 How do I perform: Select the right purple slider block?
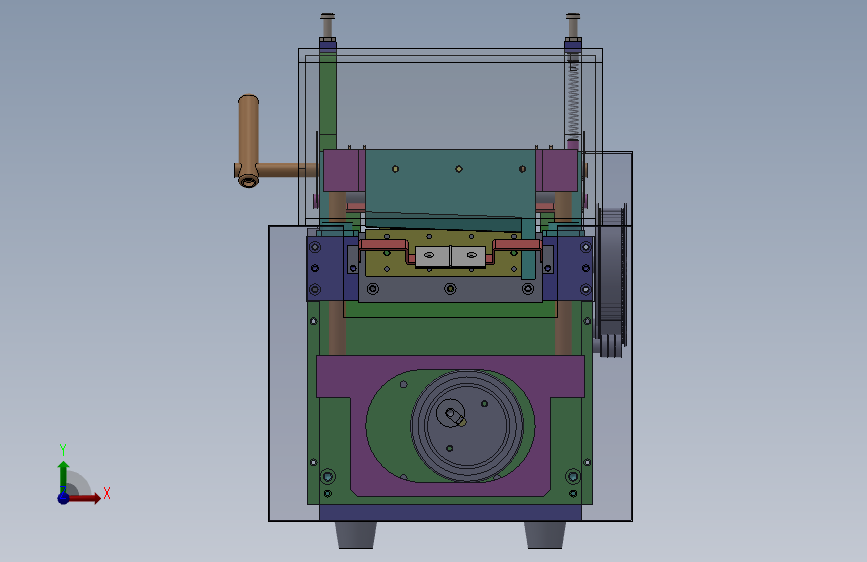pos(560,170)
